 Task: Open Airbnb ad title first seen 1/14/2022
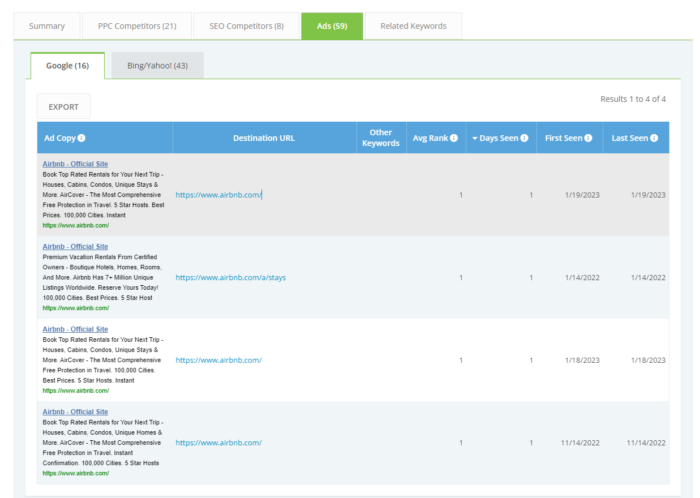pos(75,246)
